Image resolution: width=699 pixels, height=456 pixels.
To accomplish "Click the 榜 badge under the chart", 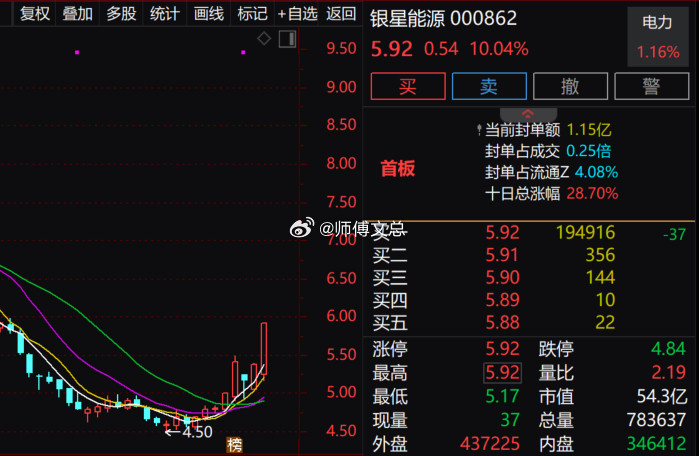I will click(x=234, y=444).
